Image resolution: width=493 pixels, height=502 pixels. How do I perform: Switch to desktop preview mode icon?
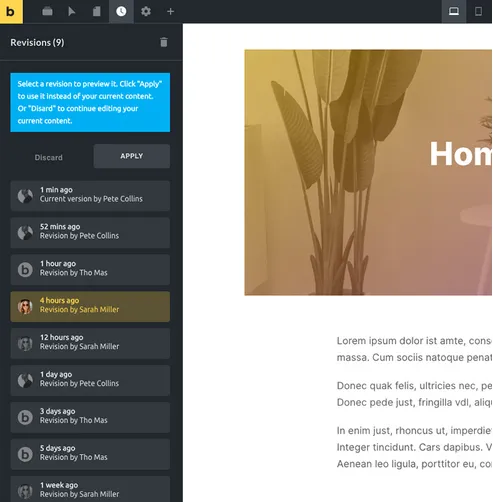[x=454, y=12]
